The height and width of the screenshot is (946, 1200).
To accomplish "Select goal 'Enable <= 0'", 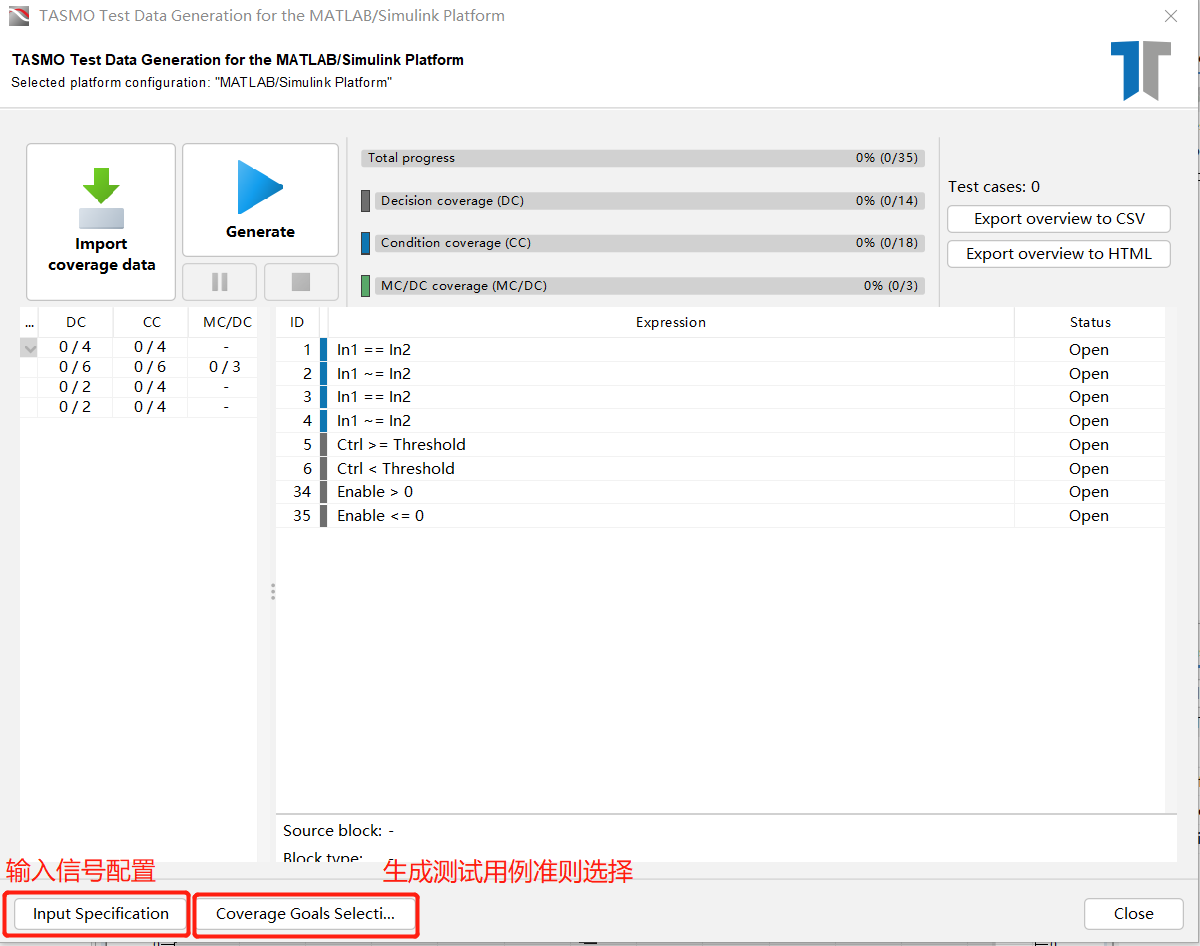I will pos(720,516).
